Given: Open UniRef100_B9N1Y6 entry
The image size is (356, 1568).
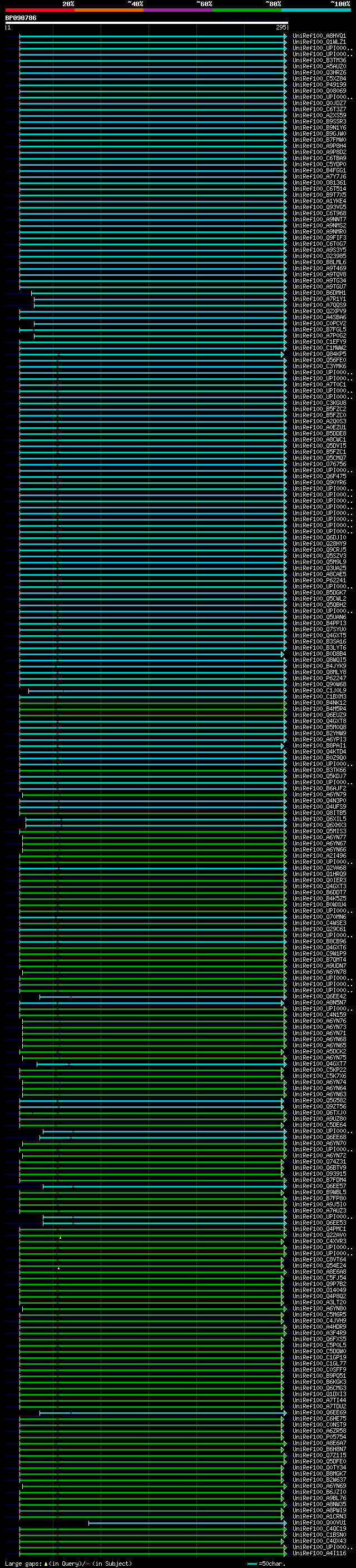Looking at the screenshot, I should (x=319, y=128).
